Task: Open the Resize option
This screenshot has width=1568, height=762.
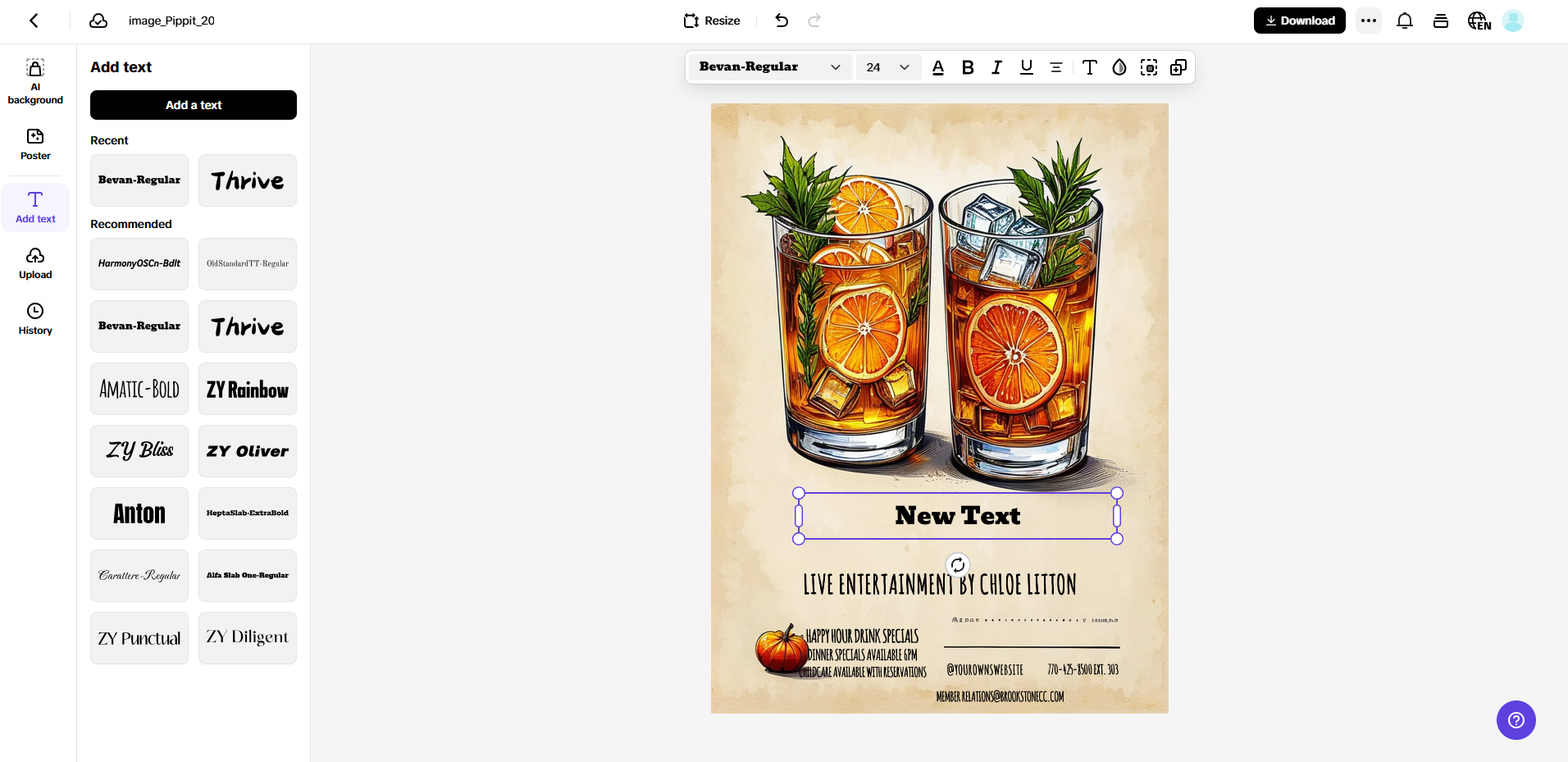Action: point(710,21)
